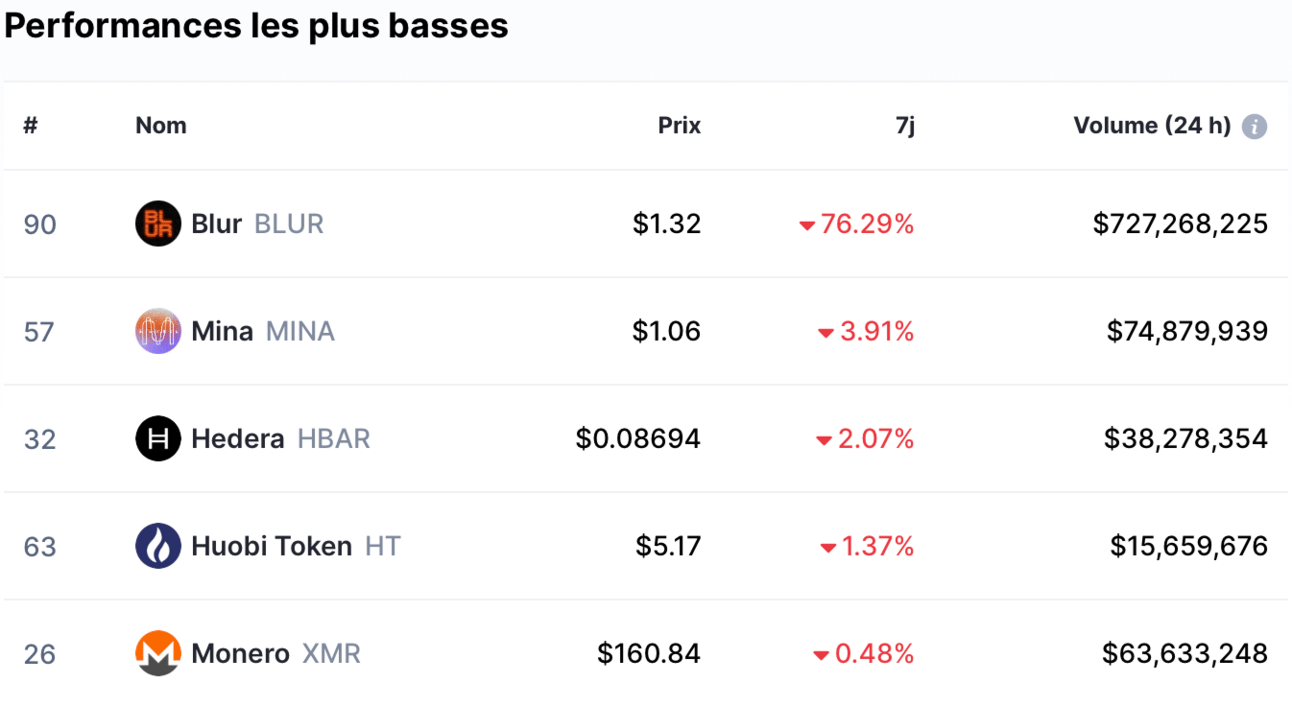
Task: Sort by Volume (24 h) header text
Action: tap(1152, 126)
